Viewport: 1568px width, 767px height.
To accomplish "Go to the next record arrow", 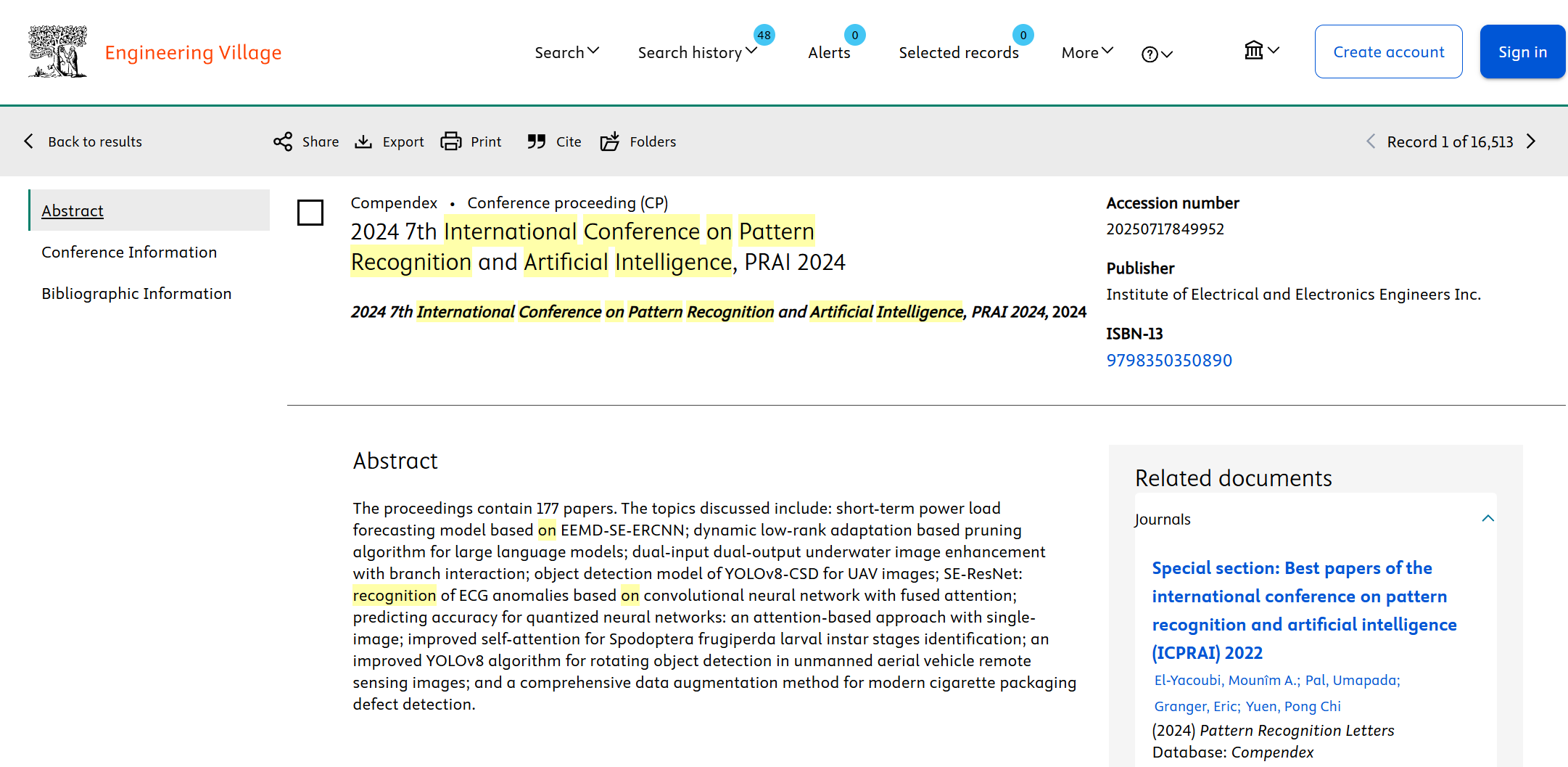I will coord(1531,141).
